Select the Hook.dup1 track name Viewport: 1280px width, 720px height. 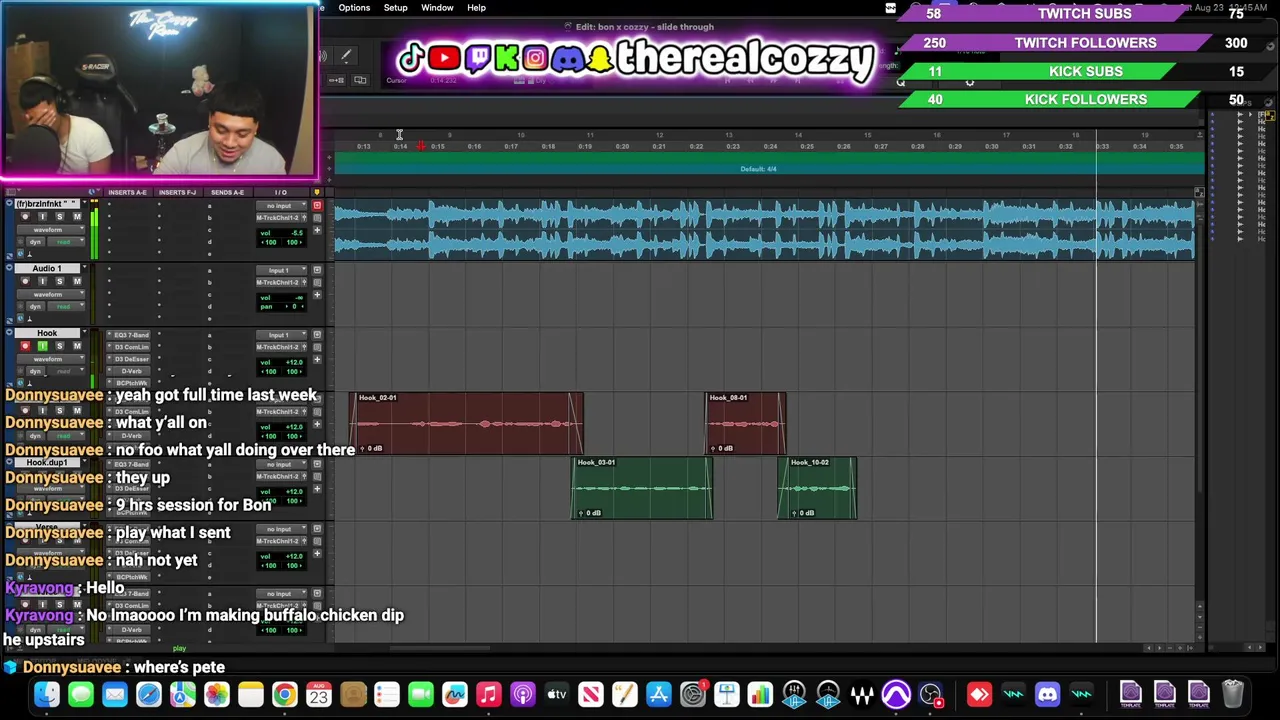47,463
